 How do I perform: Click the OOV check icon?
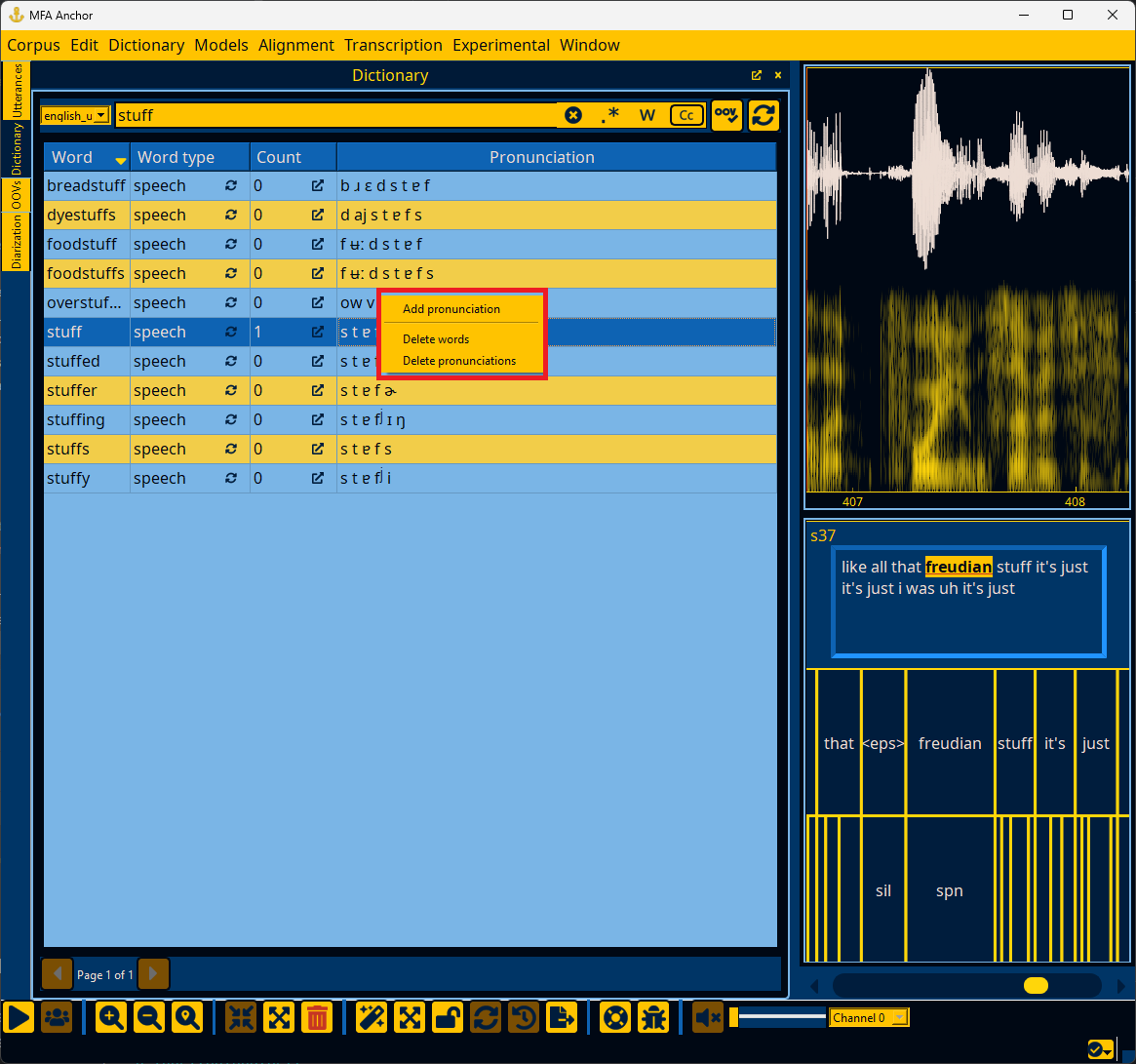[x=726, y=115]
